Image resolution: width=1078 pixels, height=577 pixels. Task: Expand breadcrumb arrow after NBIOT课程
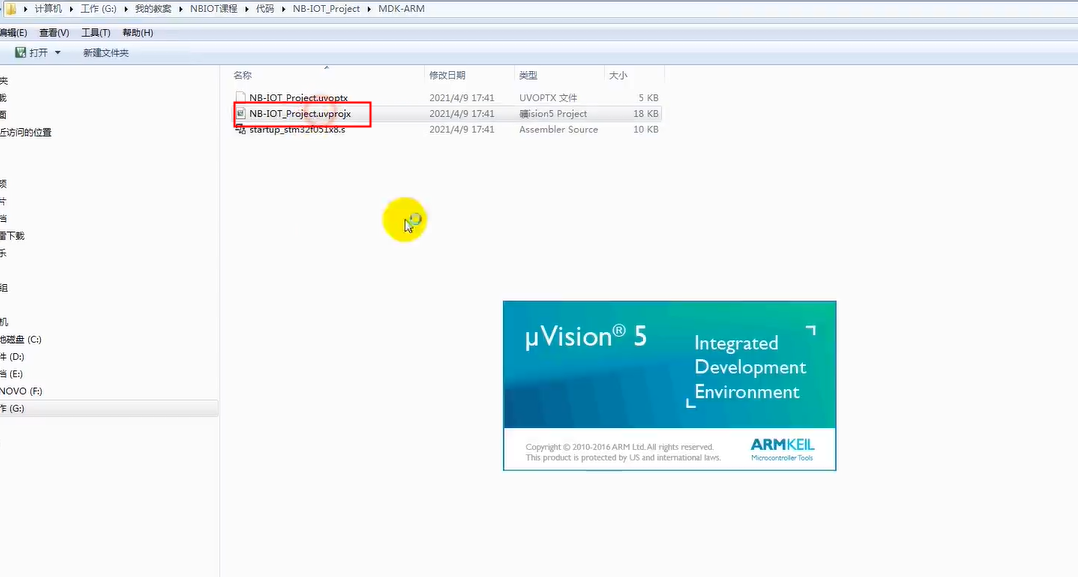click(247, 9)
